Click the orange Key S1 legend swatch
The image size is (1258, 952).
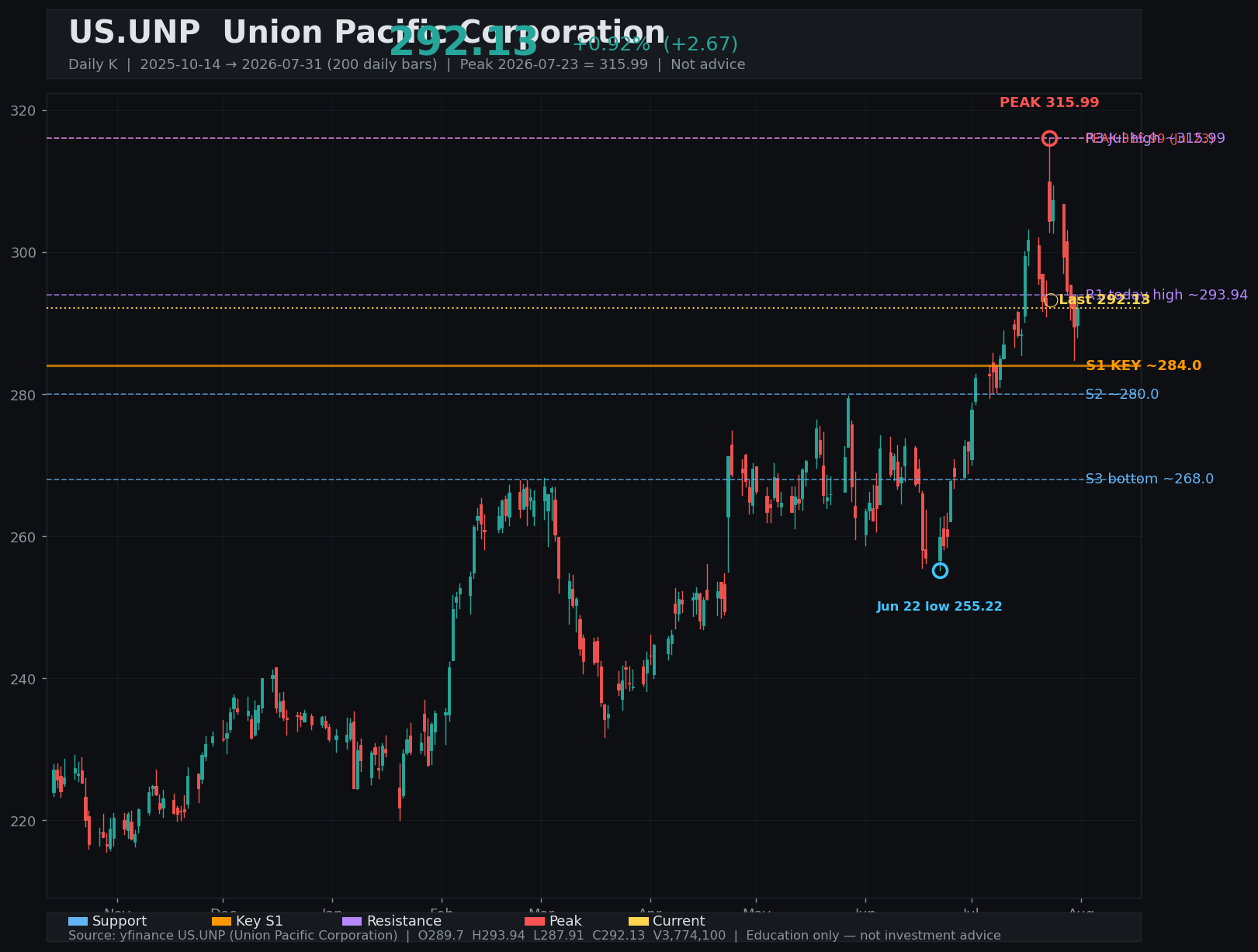click(221, 922)
